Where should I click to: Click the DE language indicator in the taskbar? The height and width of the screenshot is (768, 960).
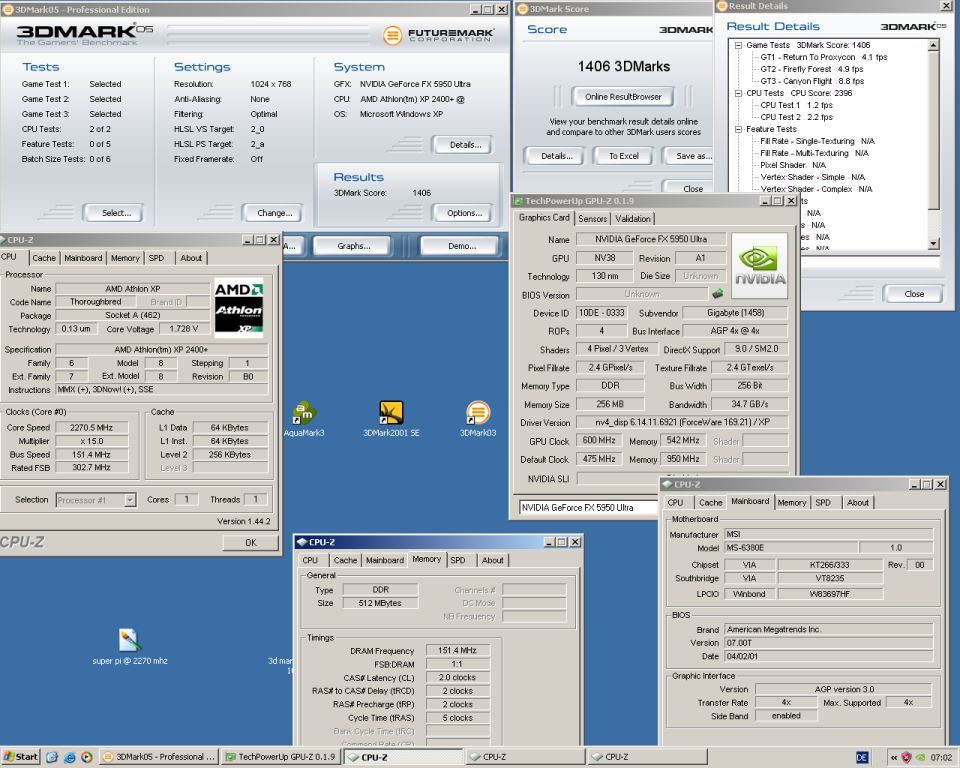[x=861, y=758]
